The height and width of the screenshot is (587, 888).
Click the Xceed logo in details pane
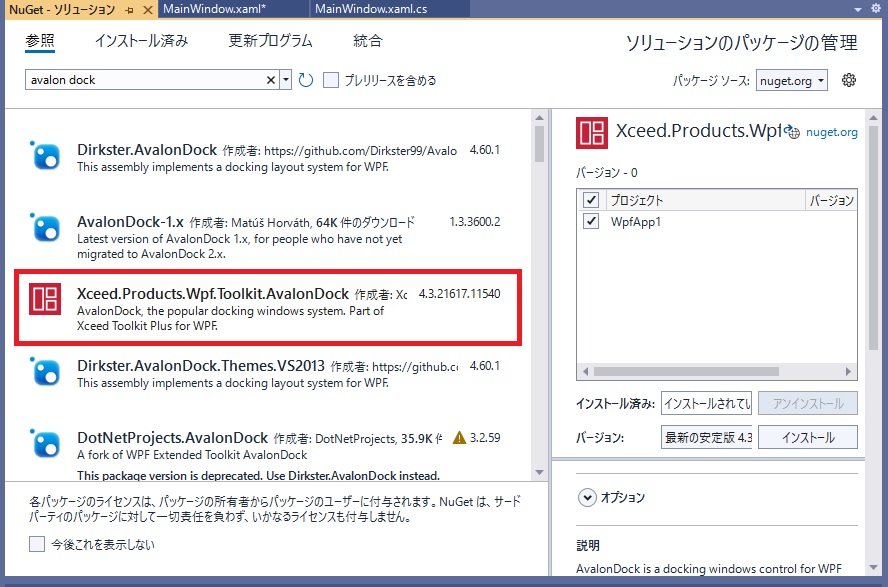pos(592,132)
